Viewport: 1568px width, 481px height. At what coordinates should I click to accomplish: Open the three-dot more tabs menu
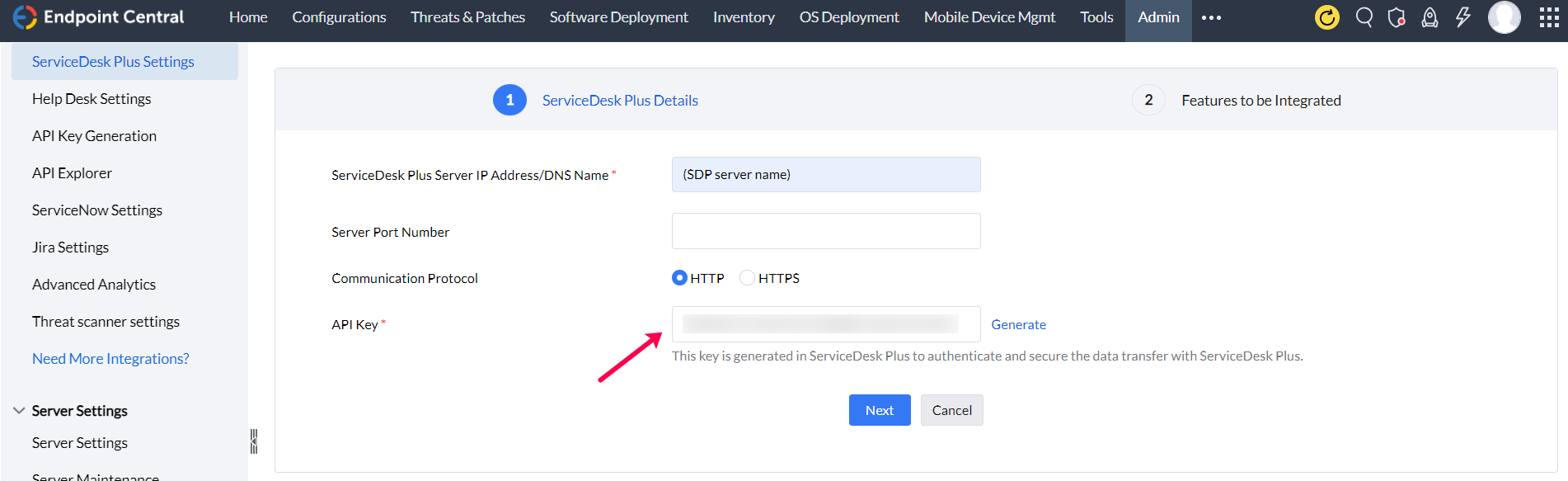pos(1211,17)
